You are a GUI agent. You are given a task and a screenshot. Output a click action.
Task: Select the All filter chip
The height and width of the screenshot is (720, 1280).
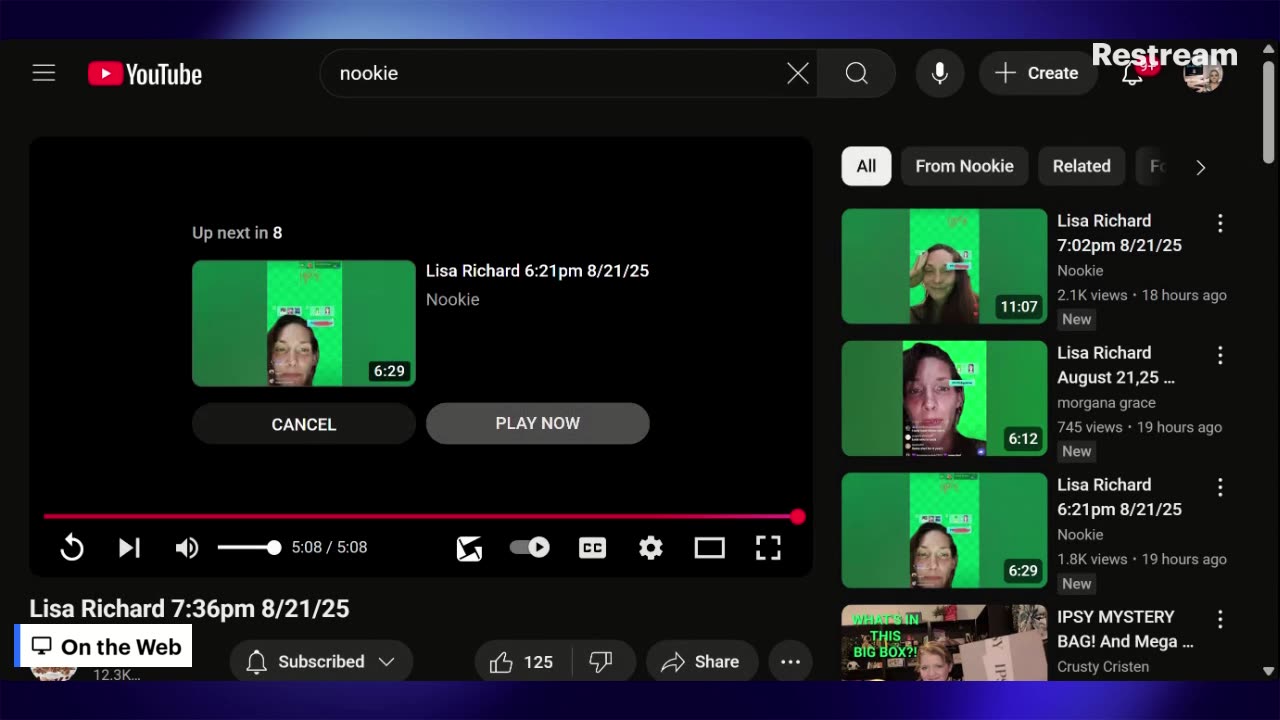(x=866, y=166)
